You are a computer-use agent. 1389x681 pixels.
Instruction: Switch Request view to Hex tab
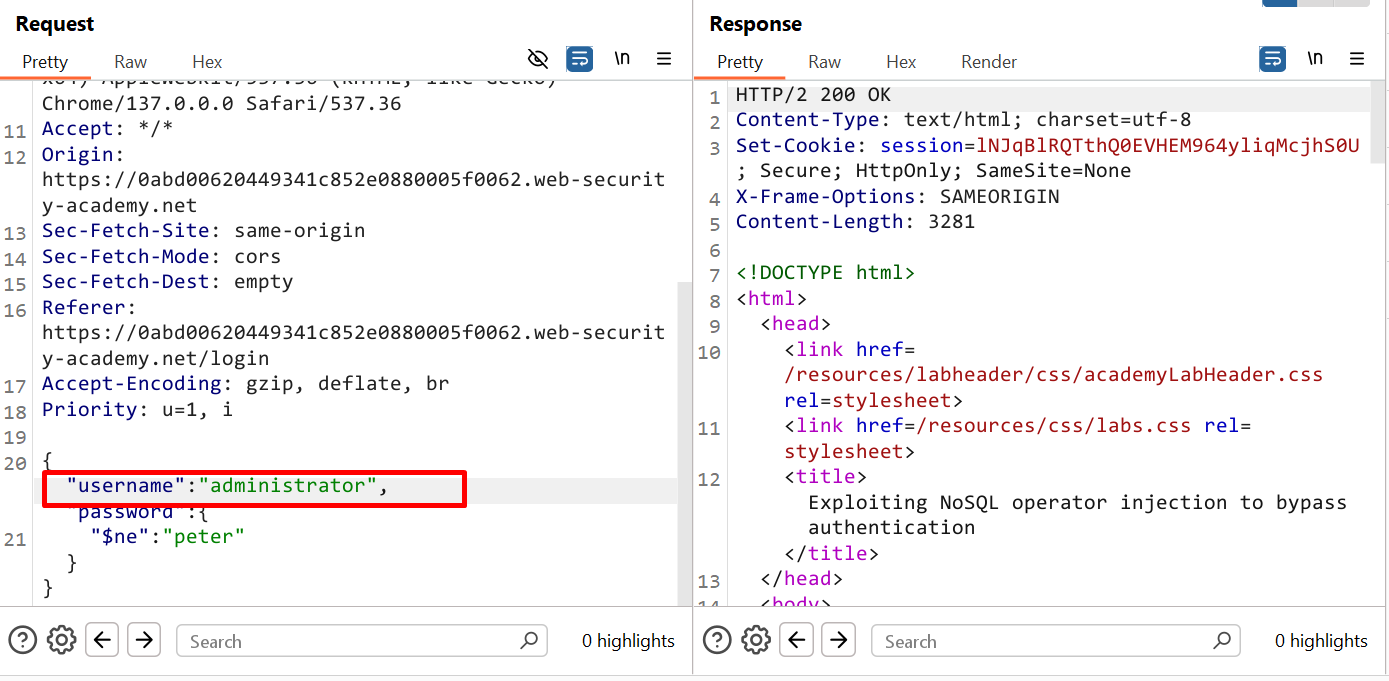(207, 62)
